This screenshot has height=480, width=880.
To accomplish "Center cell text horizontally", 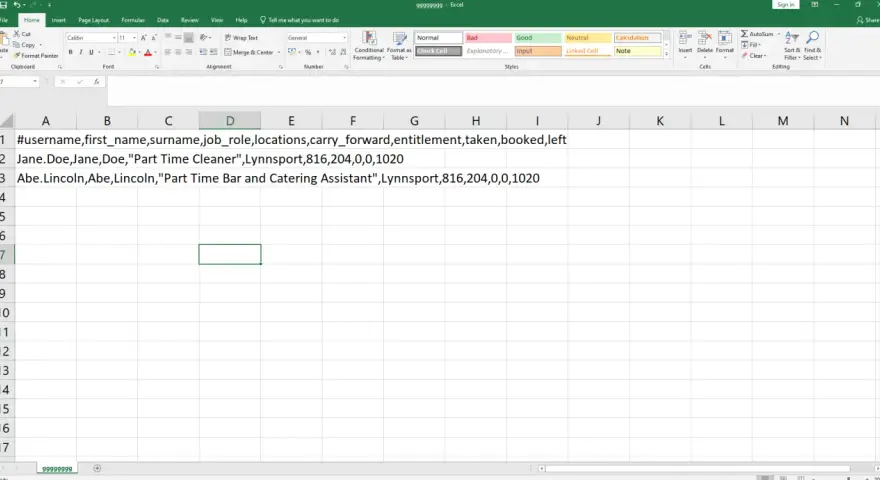I will click(x=178, y=52).
